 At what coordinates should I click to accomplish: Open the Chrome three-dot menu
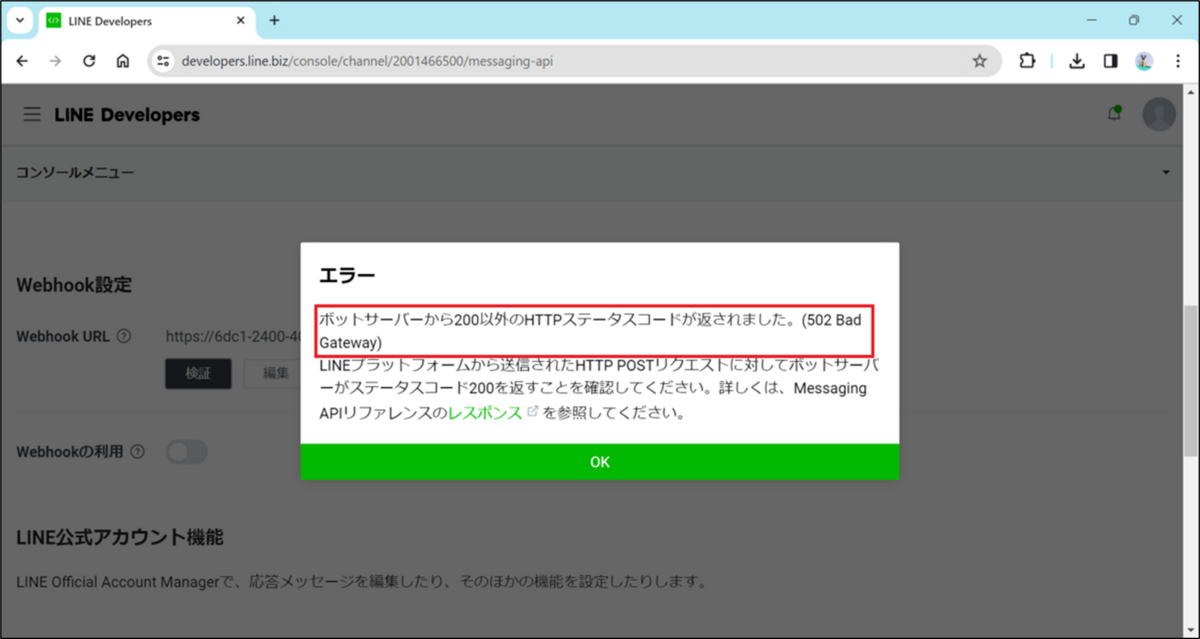[1177, 61]
